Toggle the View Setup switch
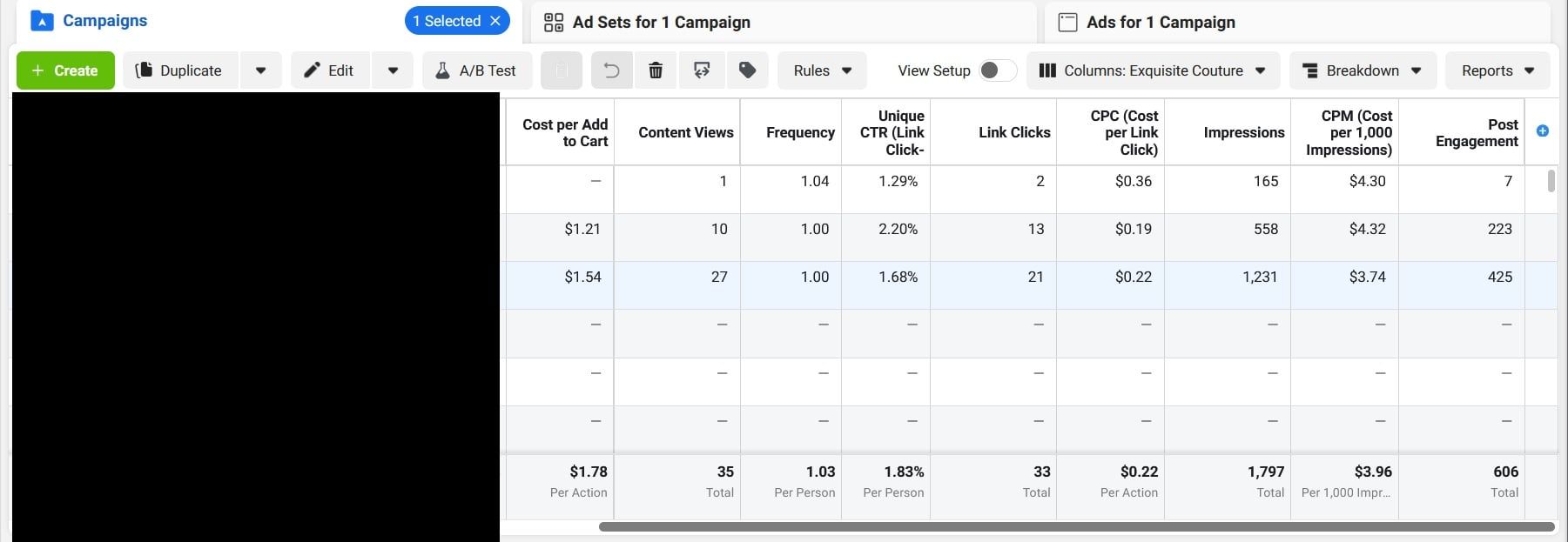 tap(997, 70)
